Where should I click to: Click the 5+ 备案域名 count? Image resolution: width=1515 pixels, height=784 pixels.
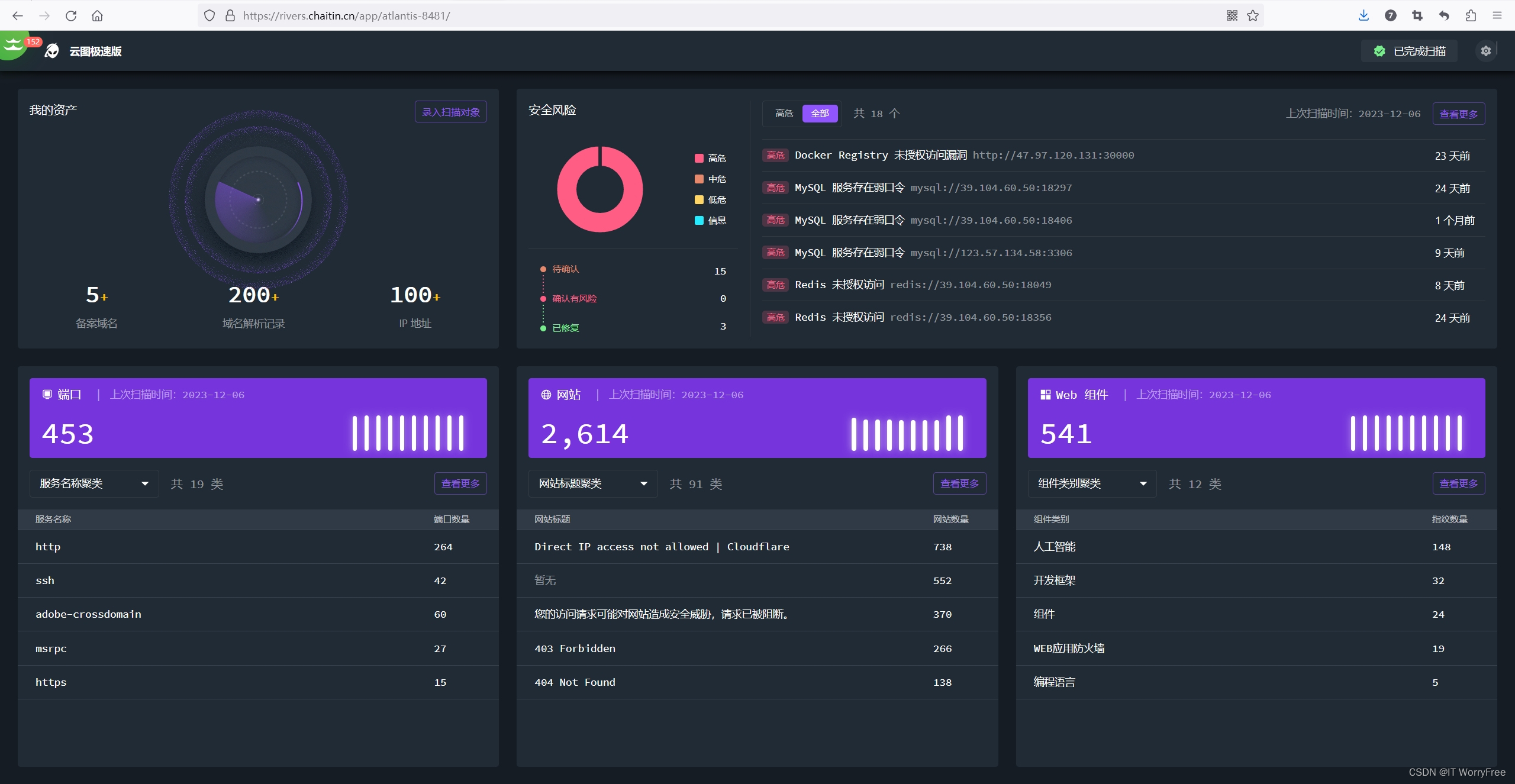click(96, 295)
